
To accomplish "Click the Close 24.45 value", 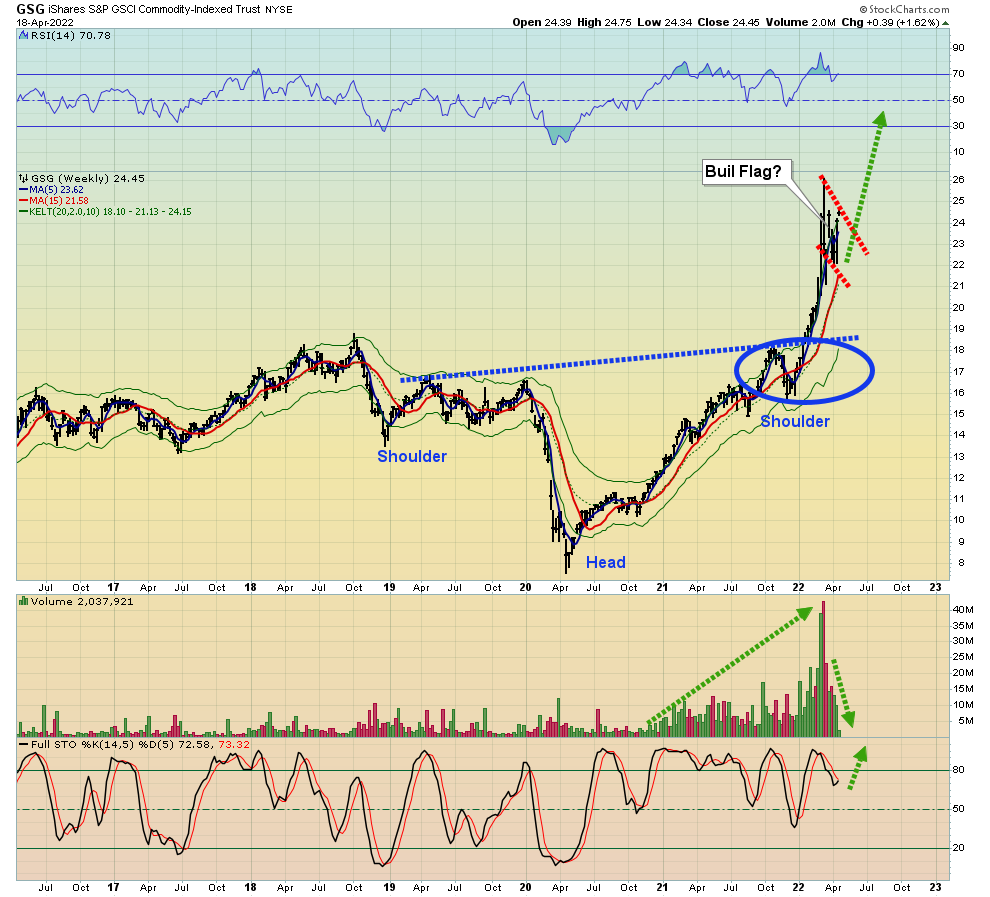I will [x=729, y=23].
